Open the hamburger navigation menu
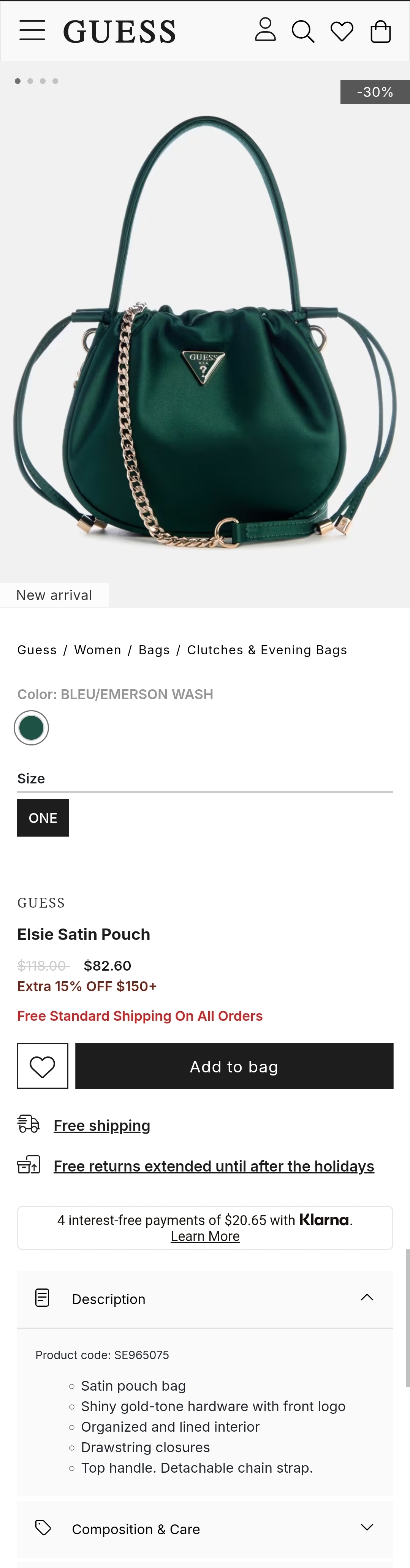The image size is (410, 1568). click(32, 30)
